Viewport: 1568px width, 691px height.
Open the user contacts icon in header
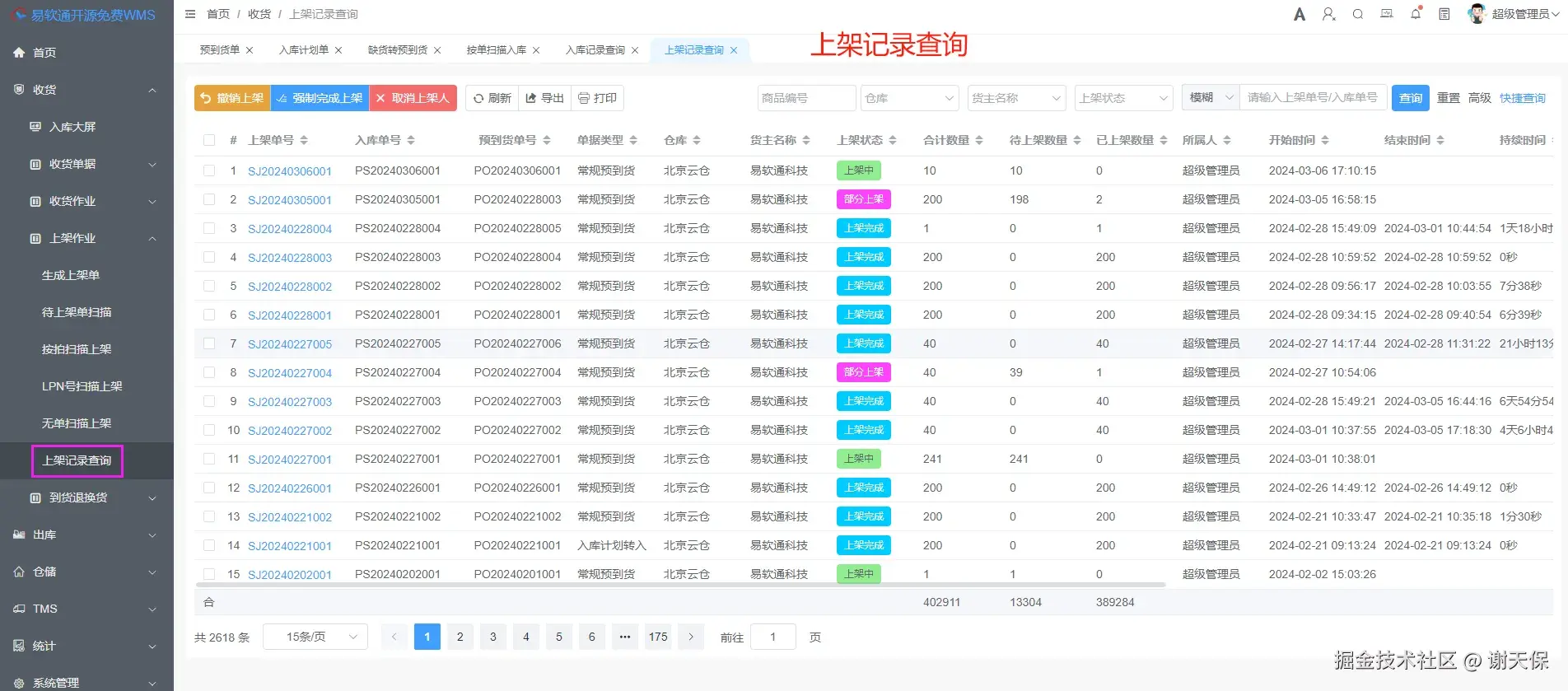[x=1328, y=14]
